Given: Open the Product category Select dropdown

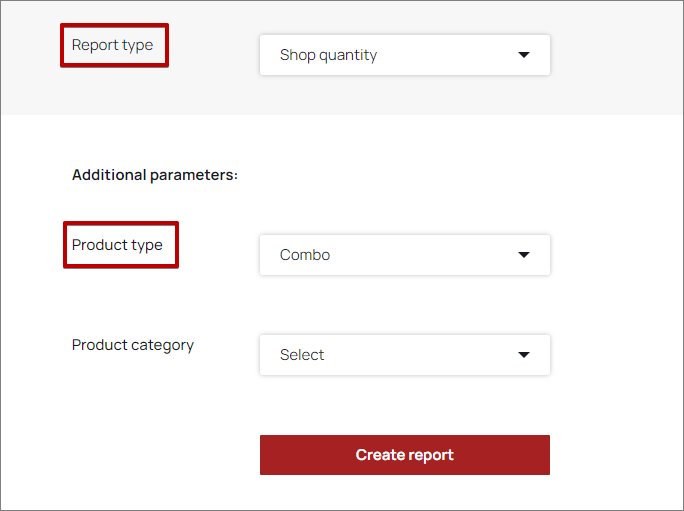Looking at the screenshot, I should click(x=404, y=355).
